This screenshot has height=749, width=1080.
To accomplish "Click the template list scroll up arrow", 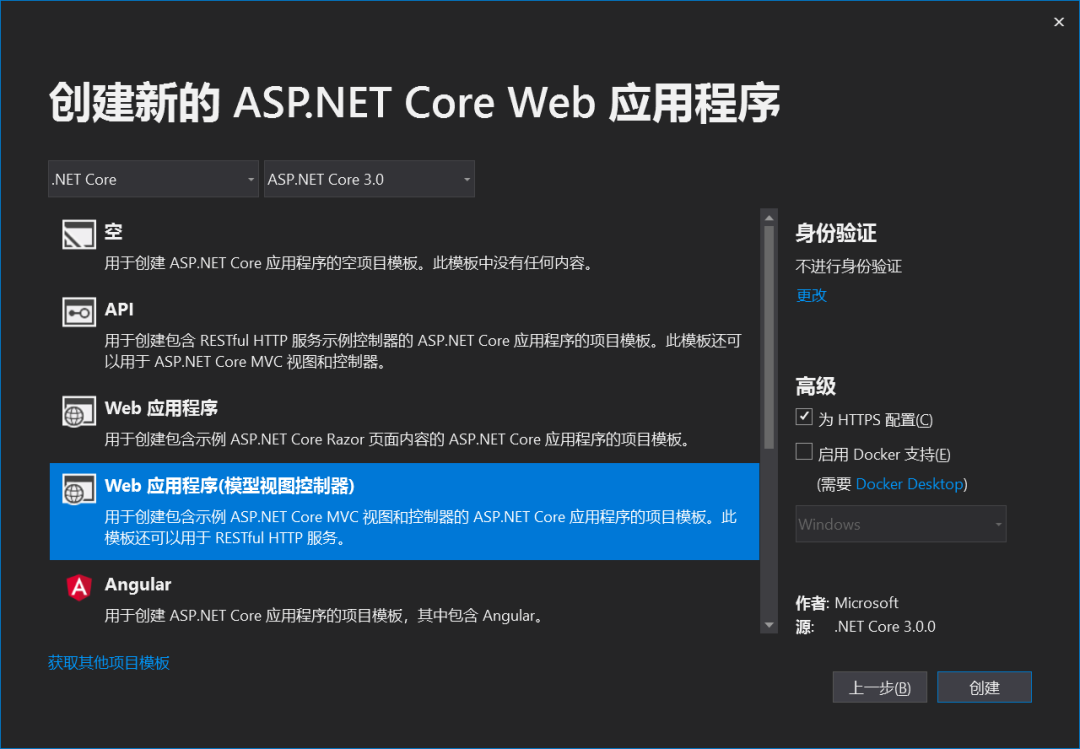I will 769,218.
